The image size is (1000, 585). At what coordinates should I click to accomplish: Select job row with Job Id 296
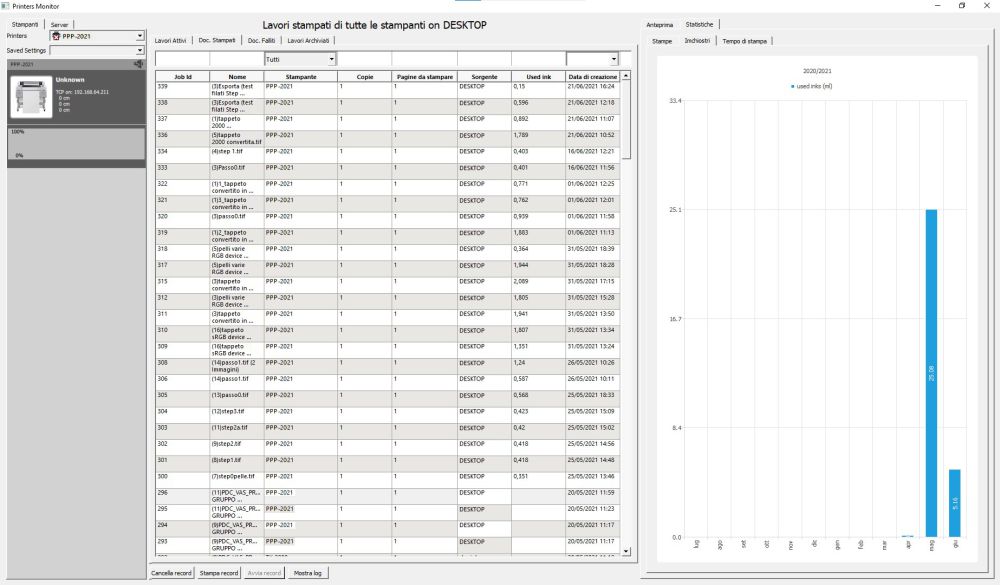(387, 496)
